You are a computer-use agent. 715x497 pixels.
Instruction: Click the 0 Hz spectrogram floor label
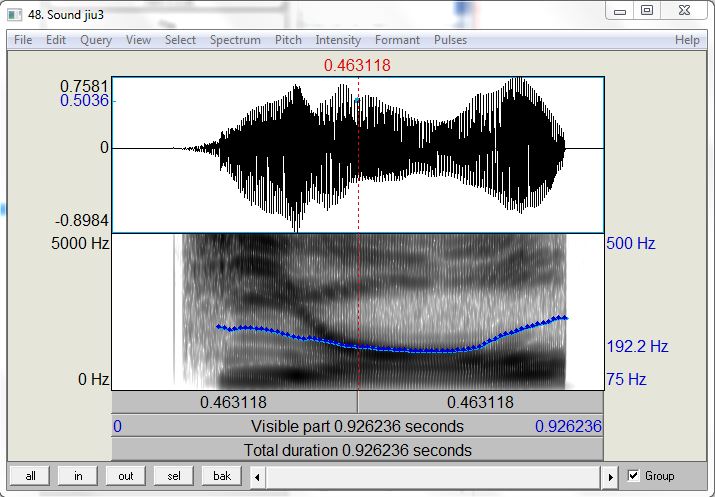coord(93,379)
